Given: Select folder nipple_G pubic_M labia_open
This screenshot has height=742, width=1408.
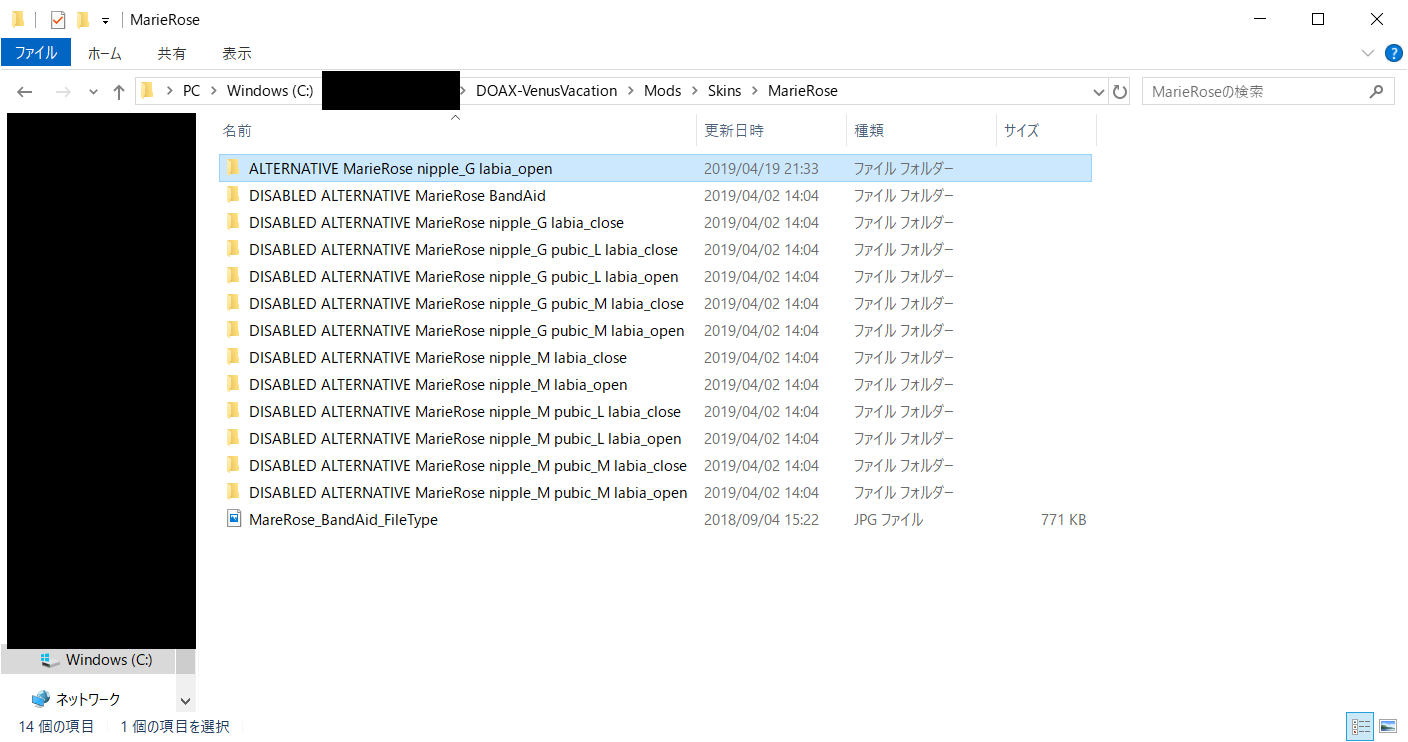Looking at the screenshot, I should [x=655, y=330].
